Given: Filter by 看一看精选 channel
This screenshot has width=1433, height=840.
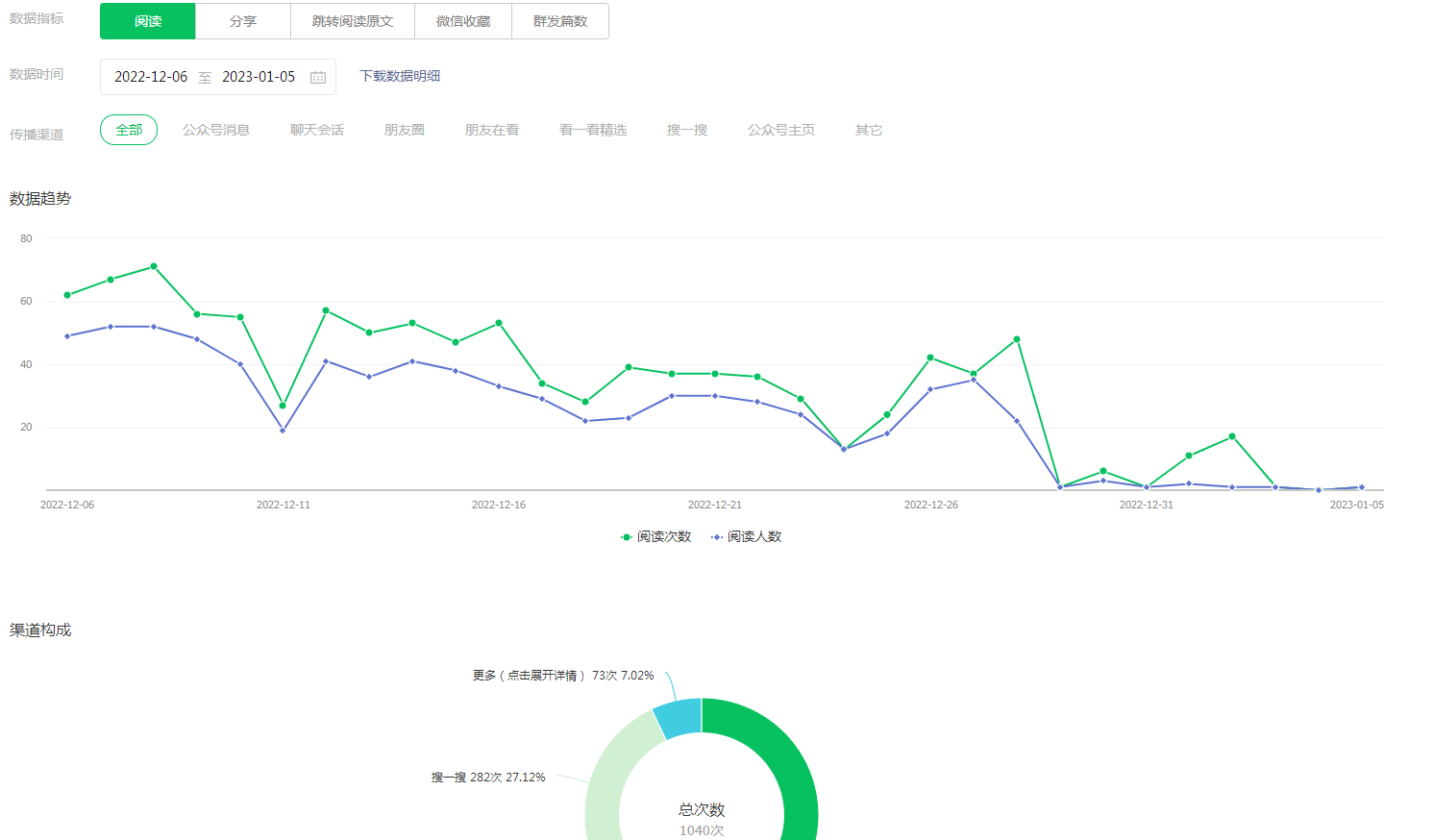Looking at the screenshot, I should (x=593, y=130).
